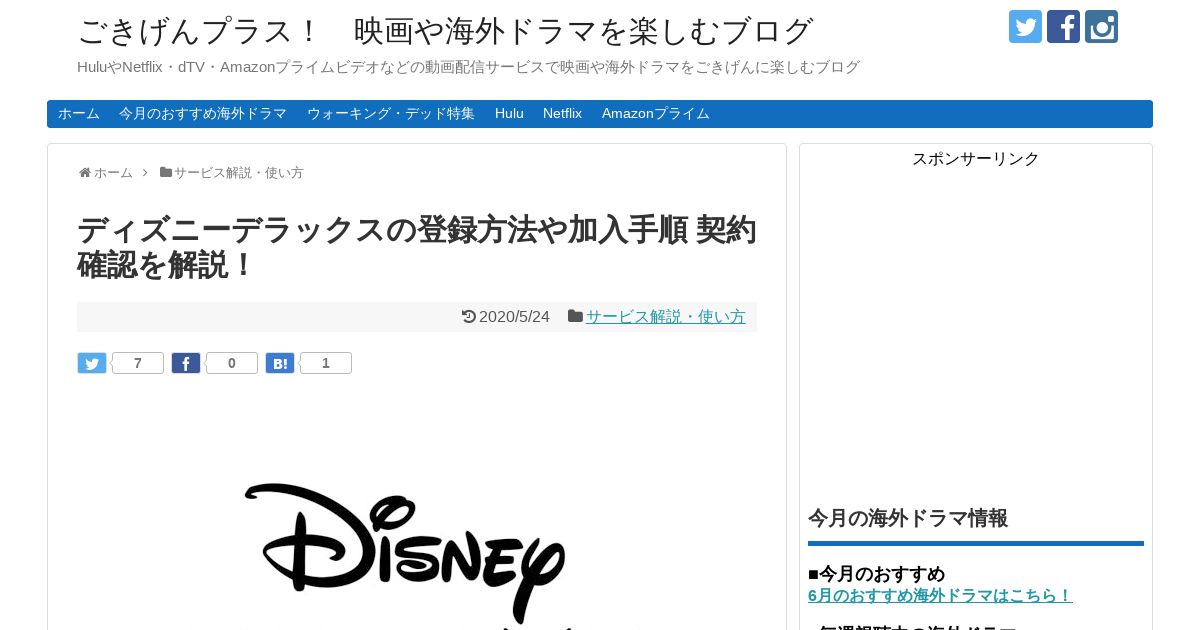Open the ホーム menu item
The width and height of the screenshot is (1200, 630).
coord(78,114)
